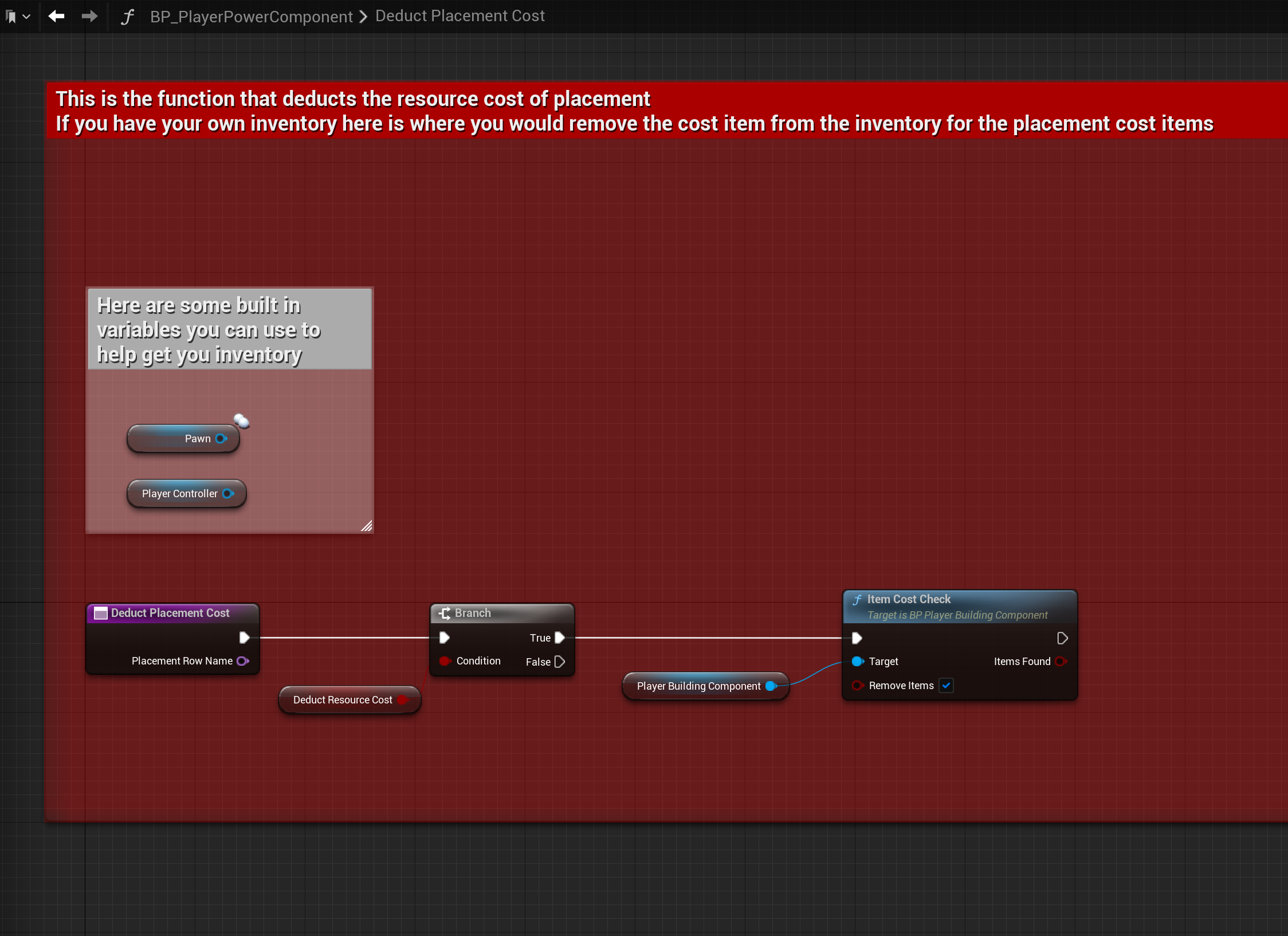
Task: Click the Player Controller output pin
Action: tap(228, 494)
